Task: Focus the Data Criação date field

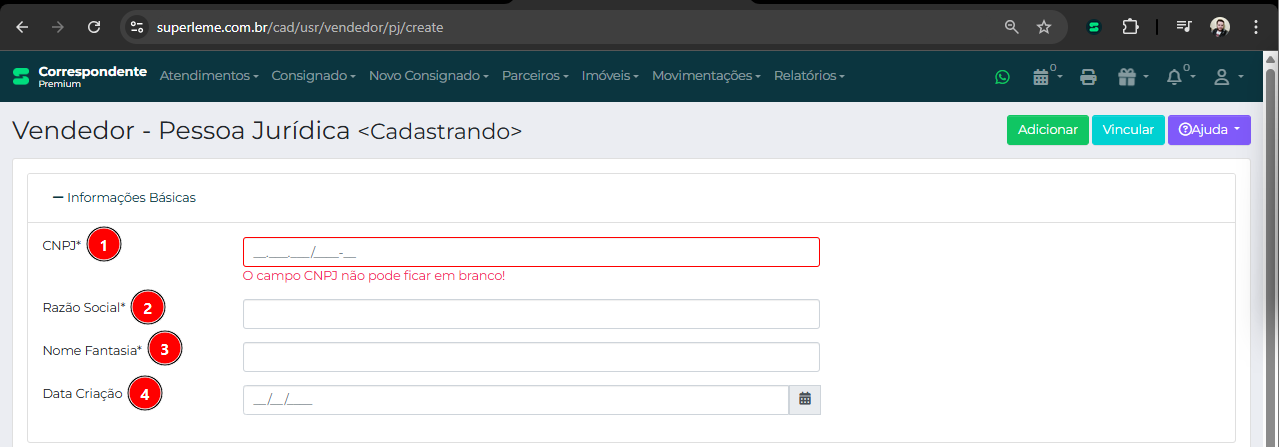Action: [x=516, y=400]
